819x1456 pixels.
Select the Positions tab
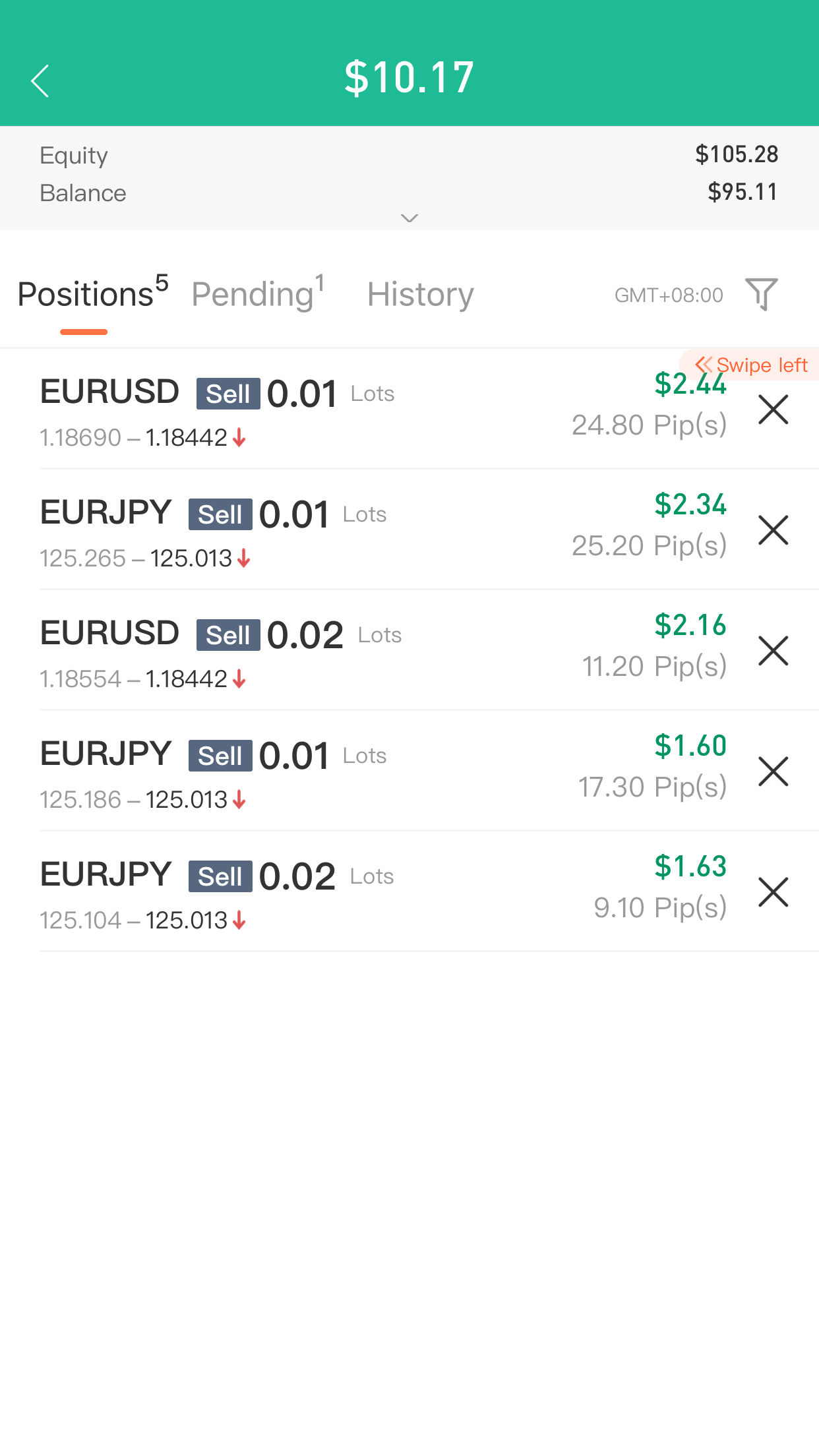tap(93, 293)
